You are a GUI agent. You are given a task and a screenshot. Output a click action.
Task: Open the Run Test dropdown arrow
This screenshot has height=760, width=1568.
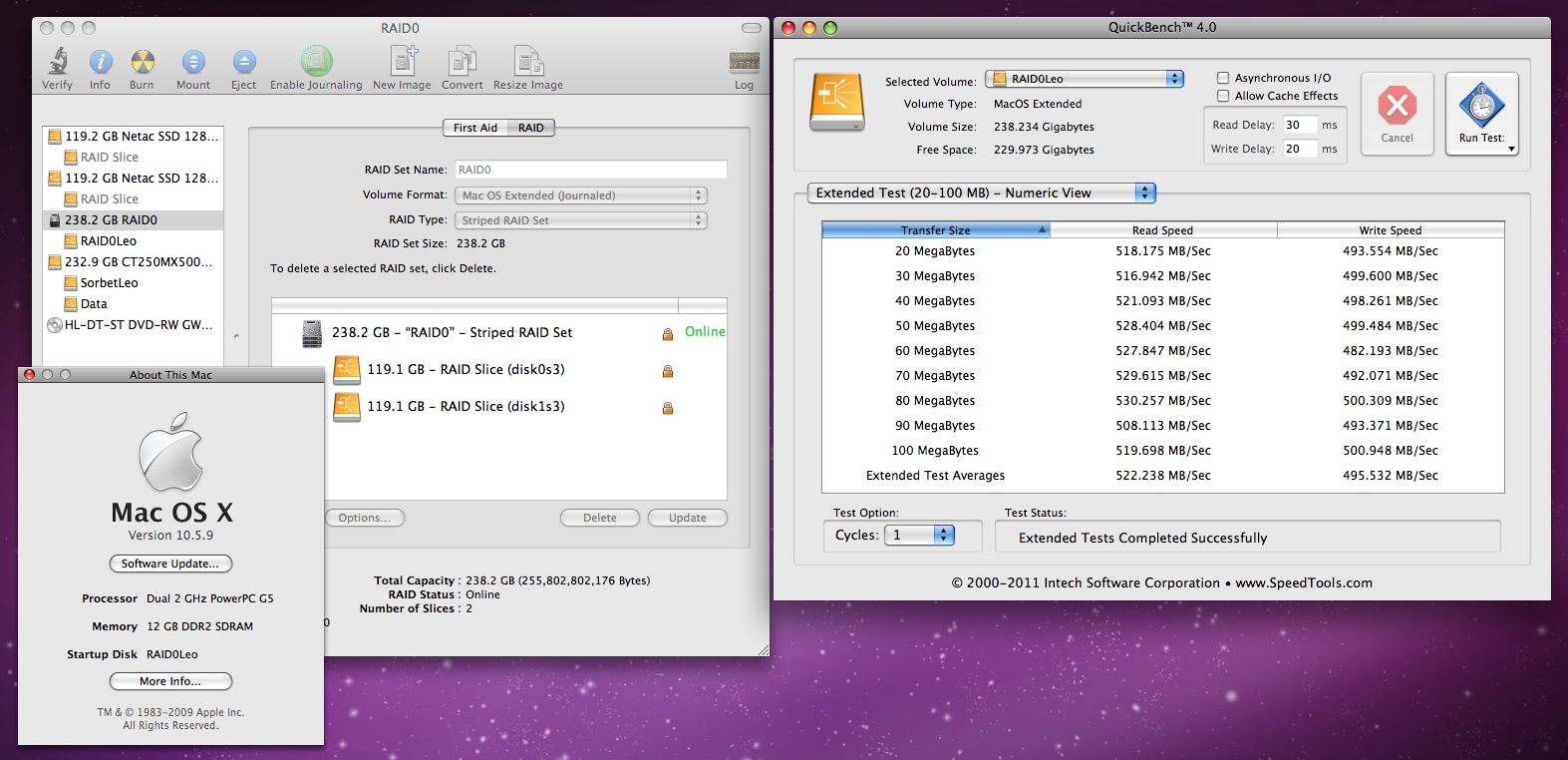pos(1511,150)
